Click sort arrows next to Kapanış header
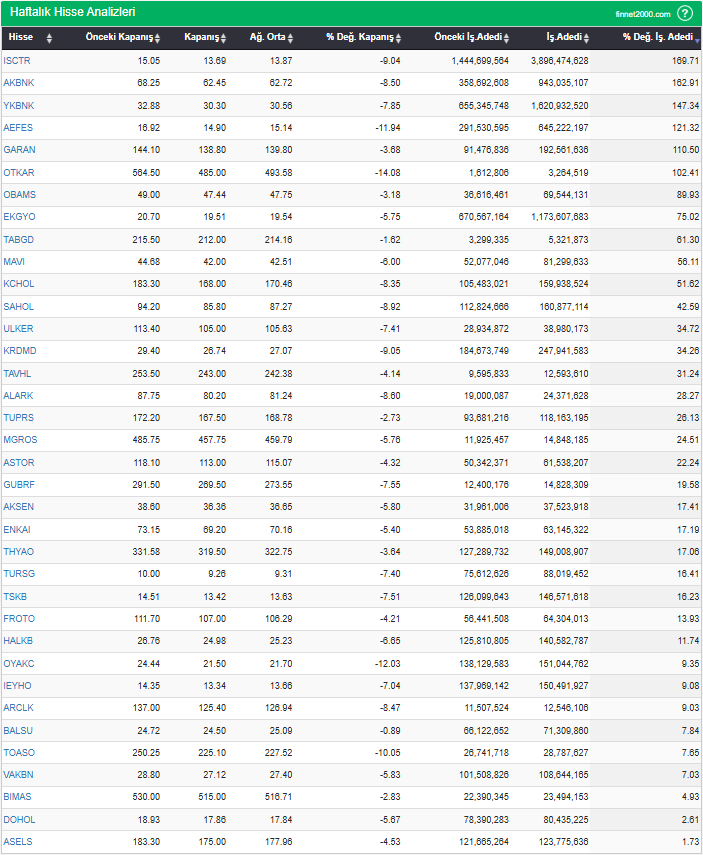Image resolution: width=703 pixels, height=855 pixels. 225,38
